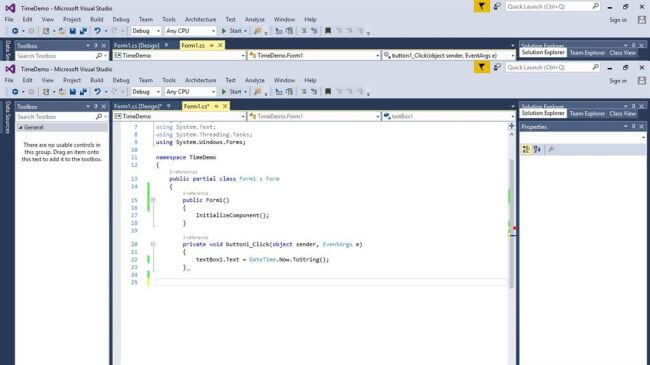Collapse General group in front window Toolbox
This screenshot has width=650, height=365.
[20, 128]
